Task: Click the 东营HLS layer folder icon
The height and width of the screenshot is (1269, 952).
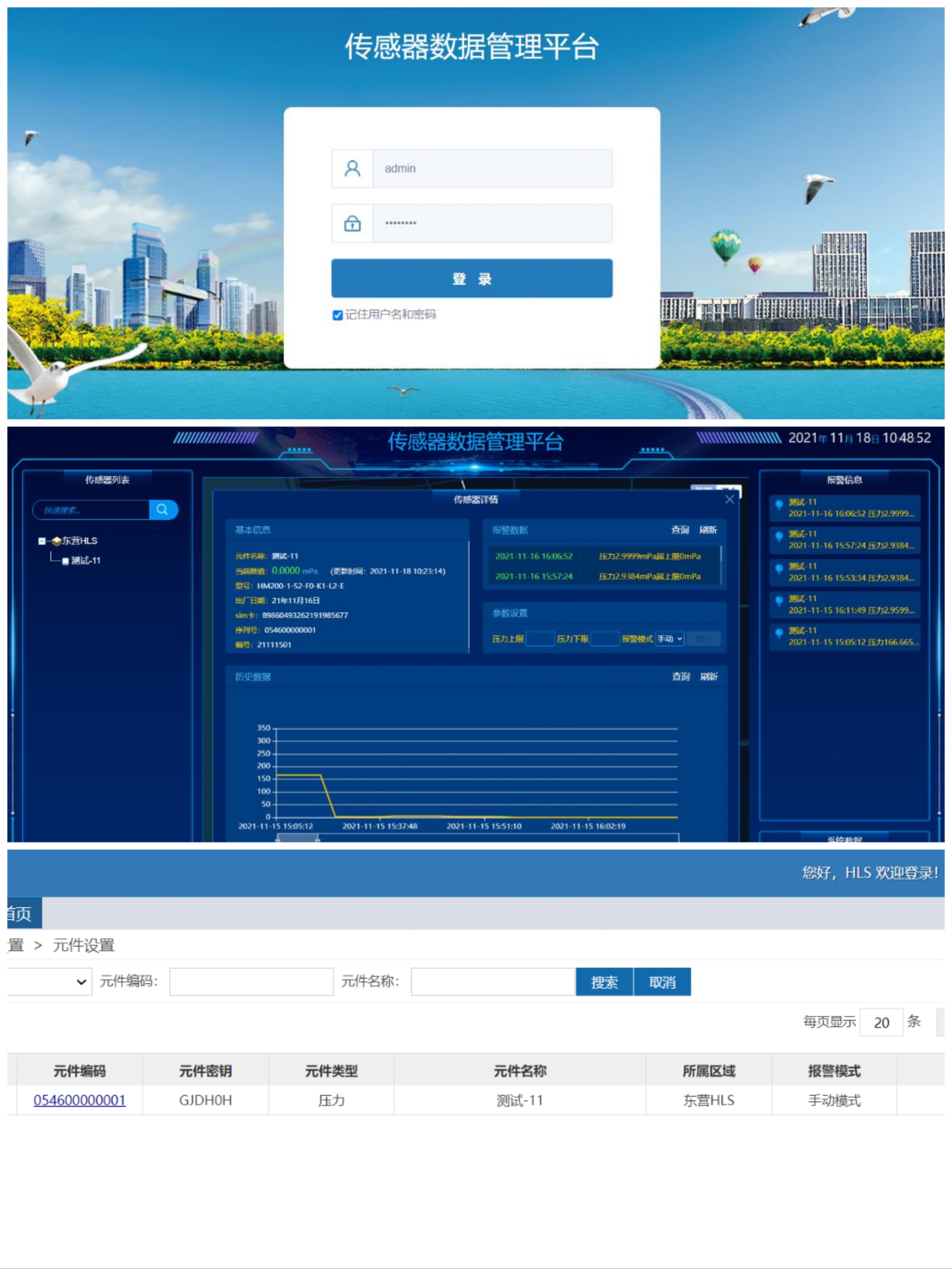Action: tap(56, 541)
